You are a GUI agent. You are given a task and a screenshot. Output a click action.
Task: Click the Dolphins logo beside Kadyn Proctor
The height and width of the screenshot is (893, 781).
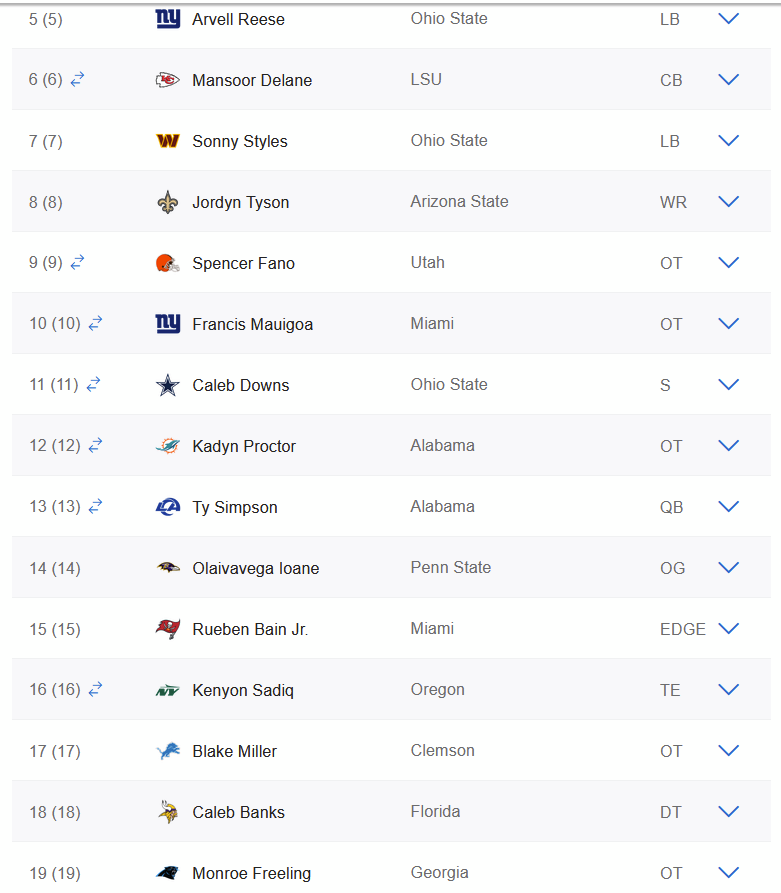(x=167, y=446)
